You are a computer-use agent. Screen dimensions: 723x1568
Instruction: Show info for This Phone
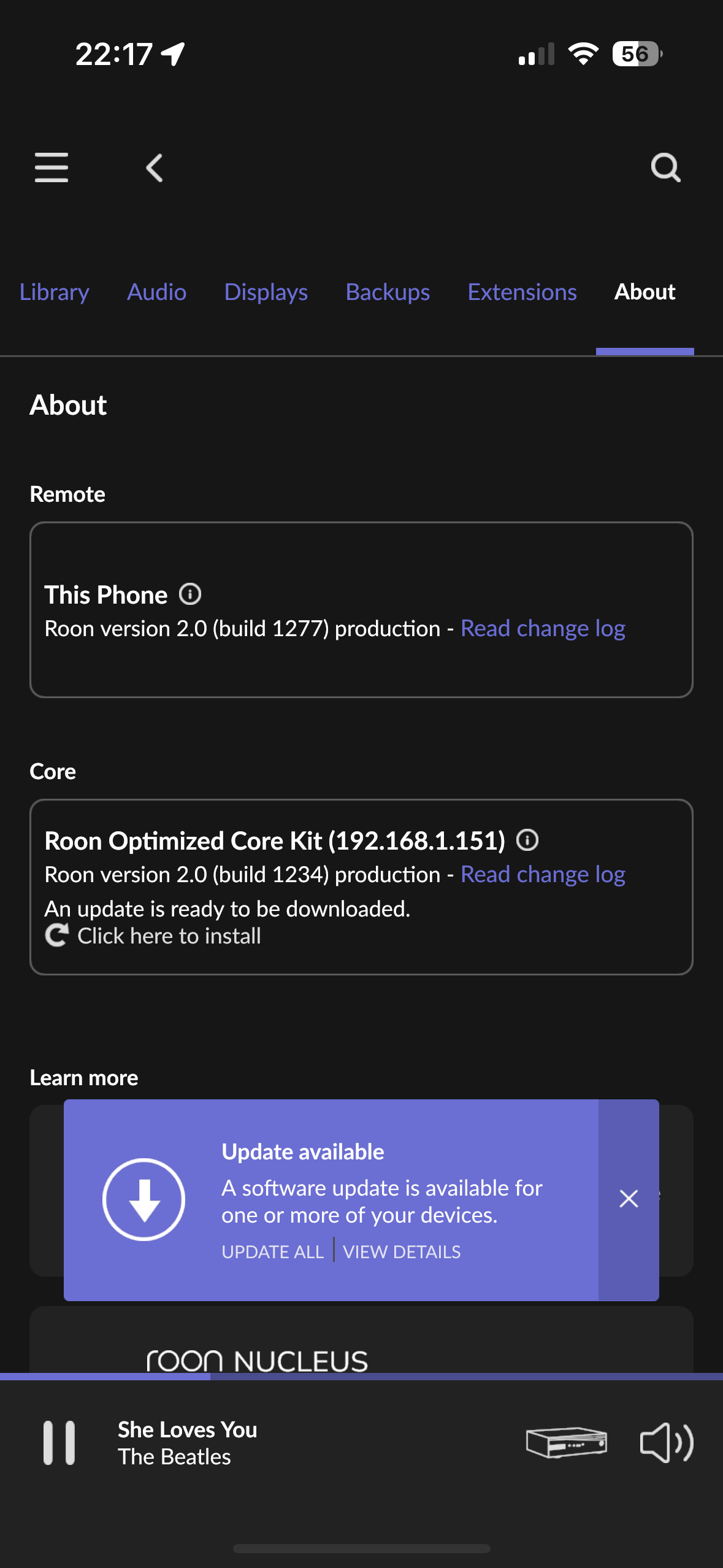point(190,594)
